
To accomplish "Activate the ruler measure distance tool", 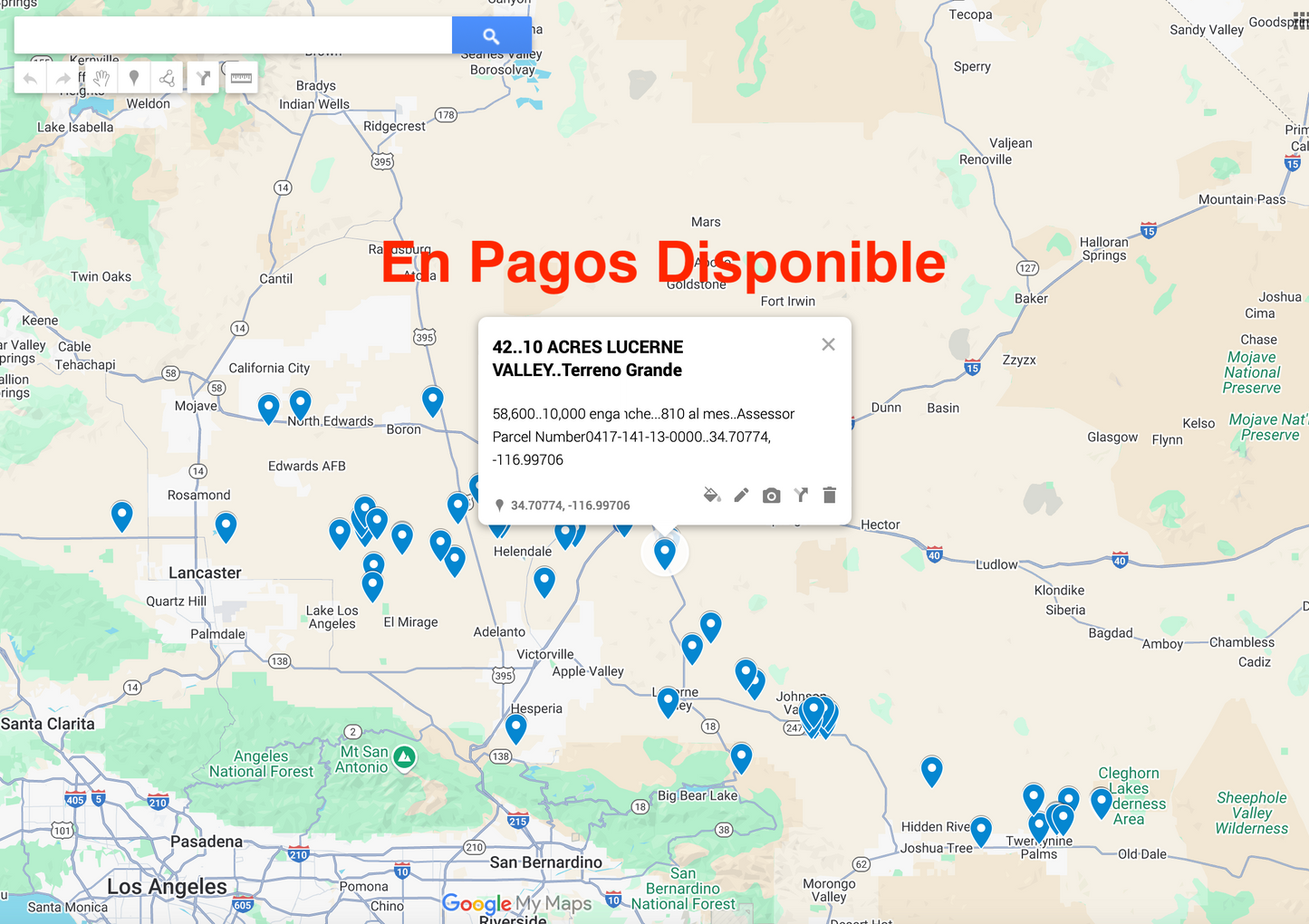I will [x=241, y=78].
